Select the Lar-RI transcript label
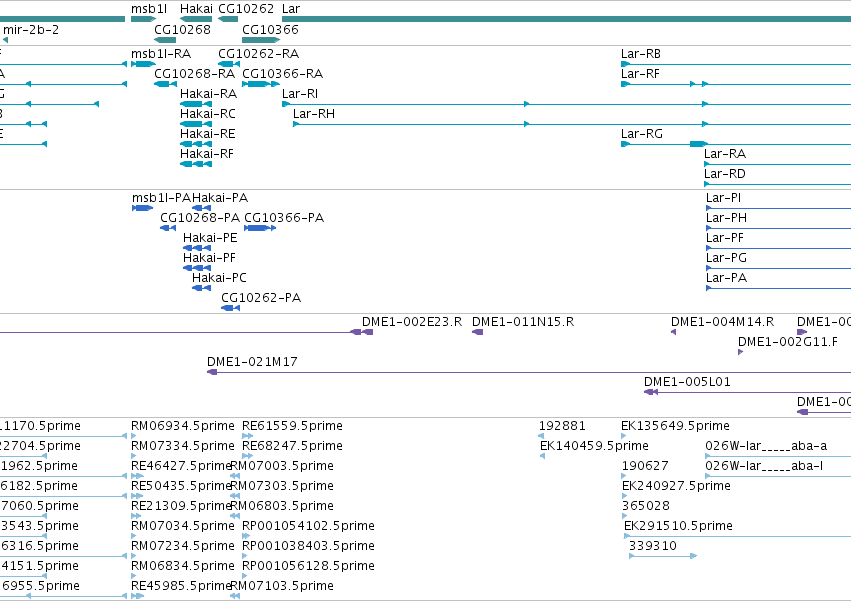 pyautogui.click(x=300, y=94)
